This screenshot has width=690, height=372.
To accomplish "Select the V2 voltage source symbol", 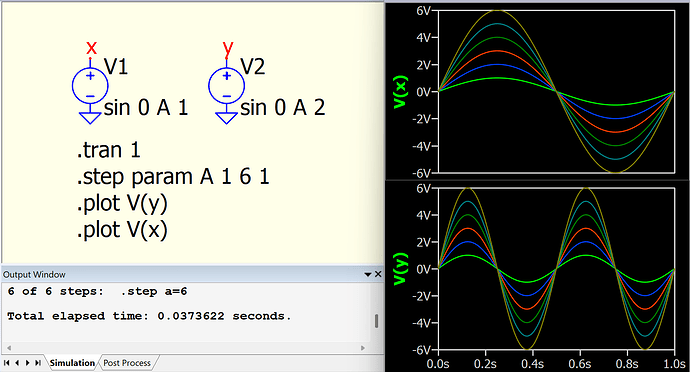I will point(227,85).
